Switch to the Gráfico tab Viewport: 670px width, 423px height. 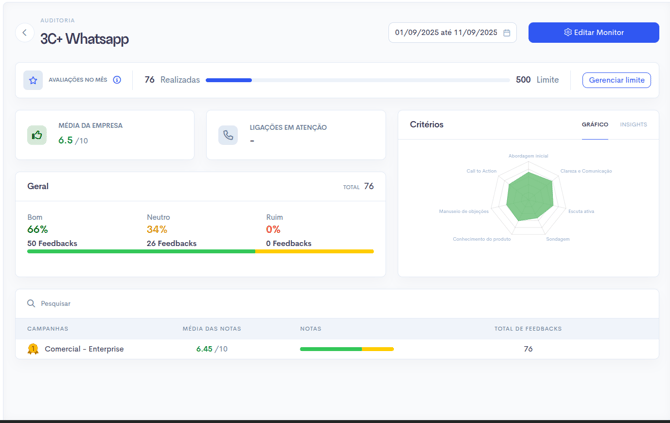(594, 125)
